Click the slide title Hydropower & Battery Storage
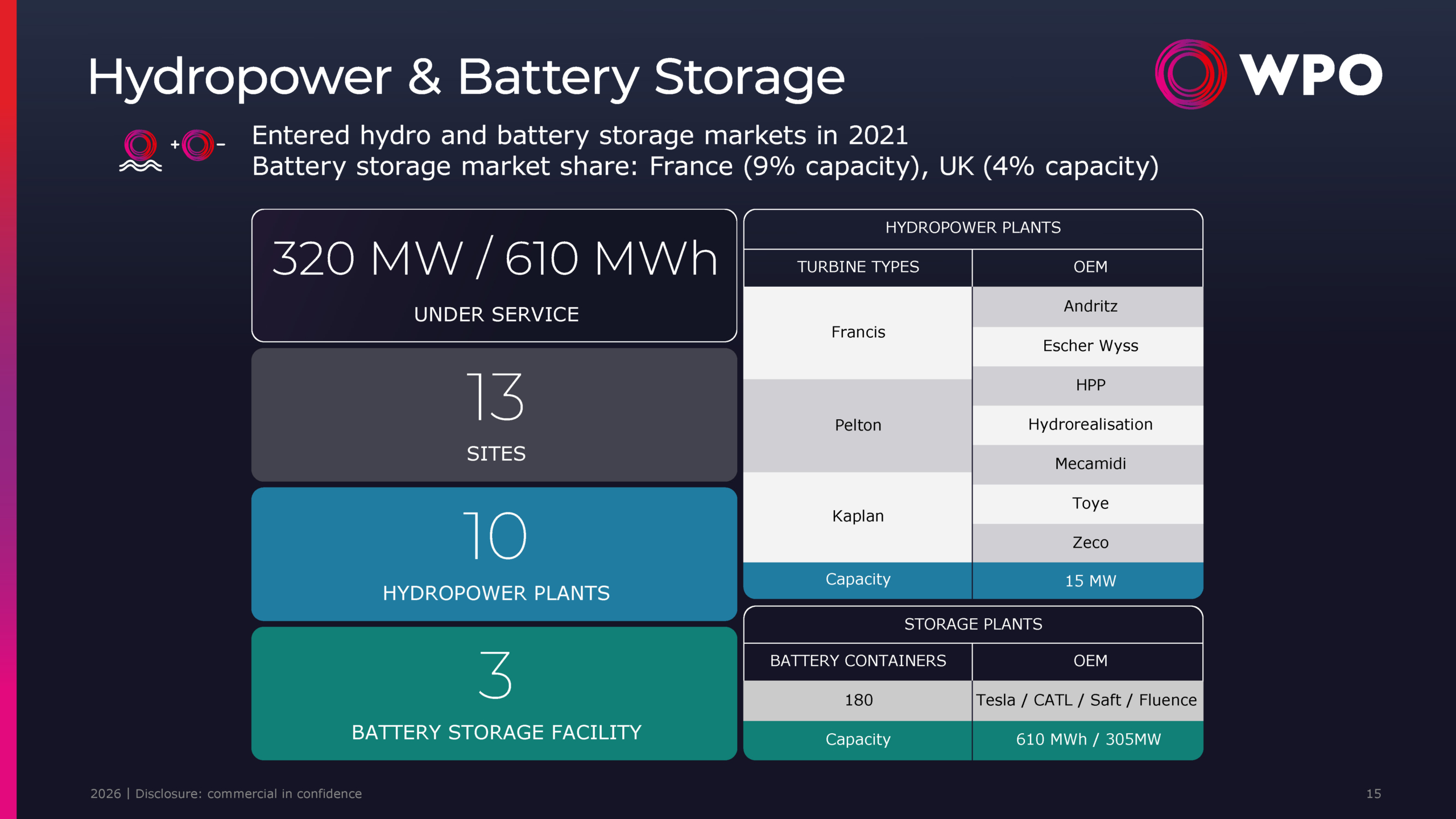 pyautogui.click(x=466, y=77)
